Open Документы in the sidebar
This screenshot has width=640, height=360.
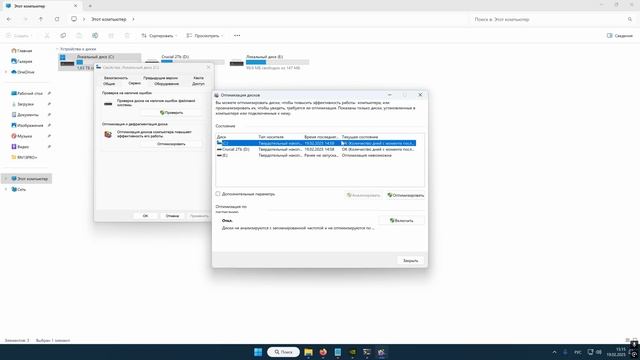25,115
